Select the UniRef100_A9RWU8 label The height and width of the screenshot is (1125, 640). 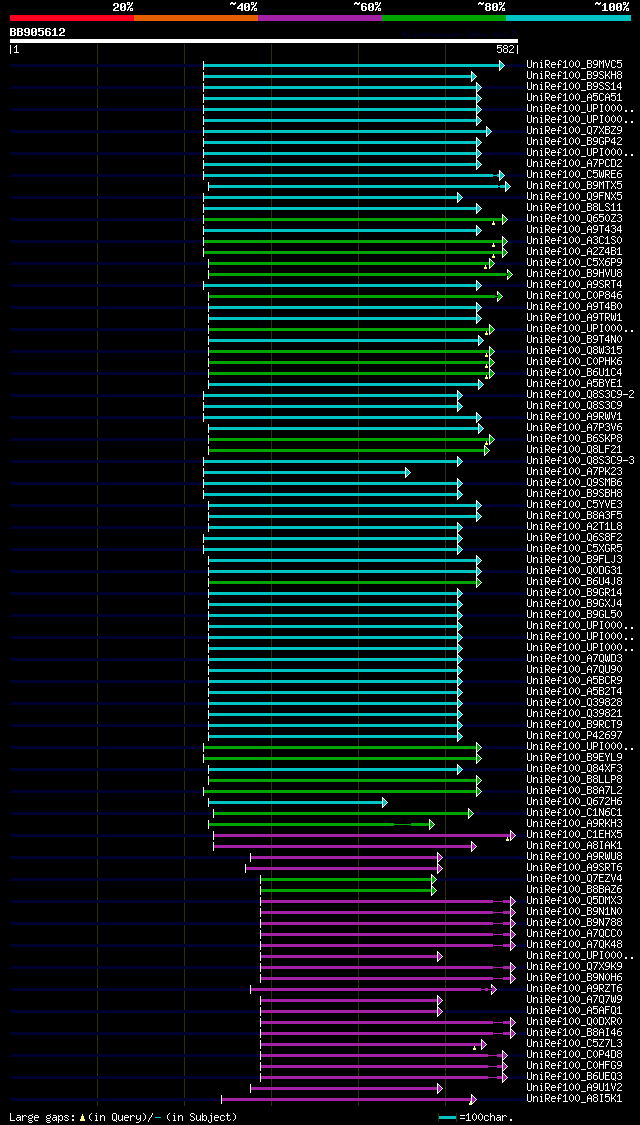coord(574,857)
